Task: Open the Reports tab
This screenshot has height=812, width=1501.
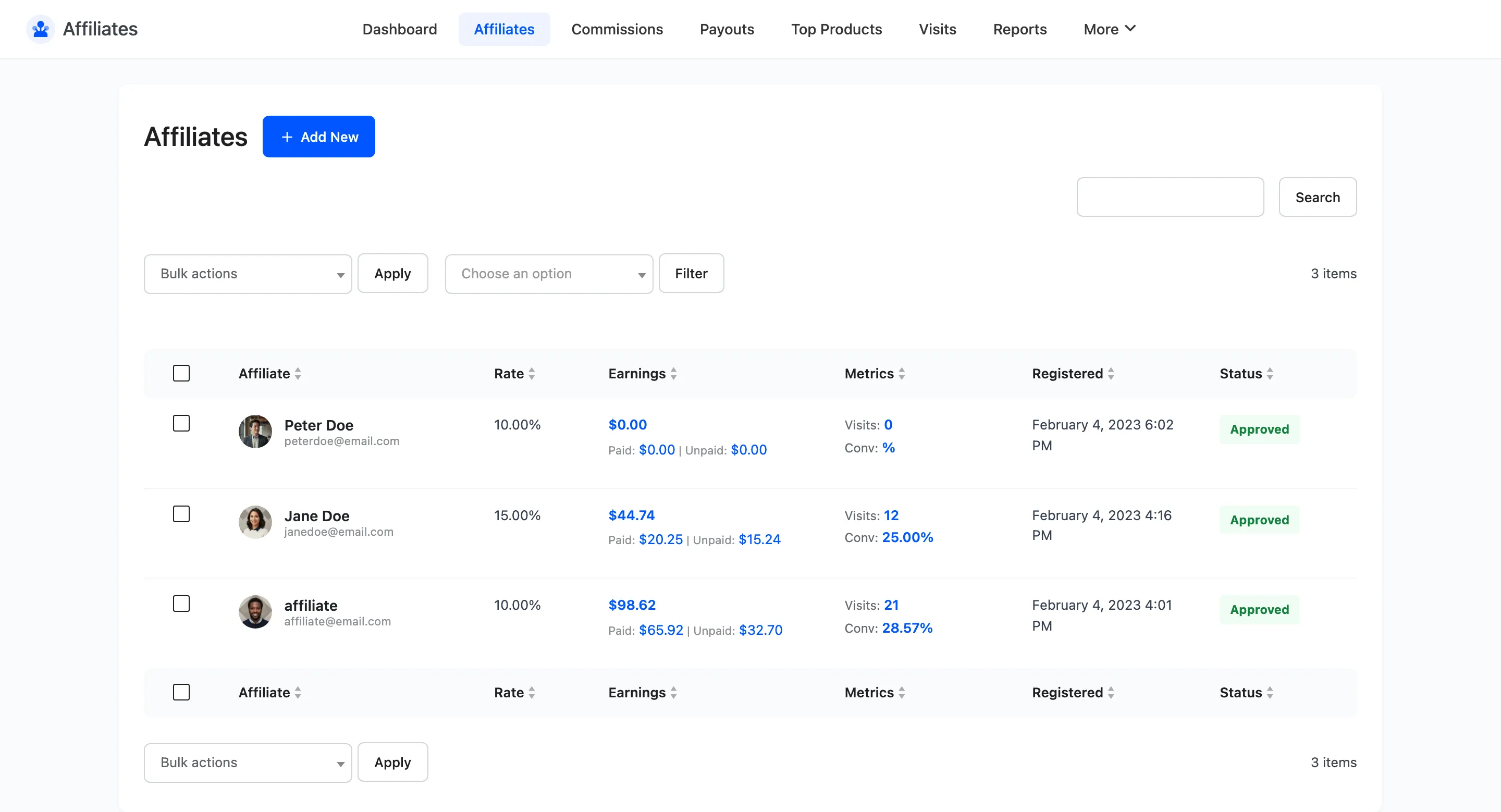Action: point(1020,29)
